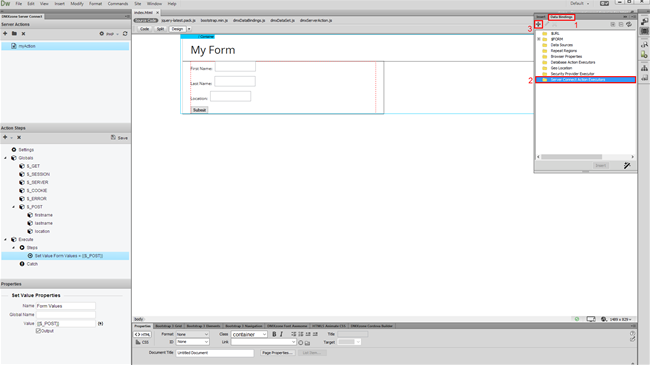Image resolution: width=650 pixels, height=365 pixels.
Task: Click the Document Title input field
Action: pos(215,353)
